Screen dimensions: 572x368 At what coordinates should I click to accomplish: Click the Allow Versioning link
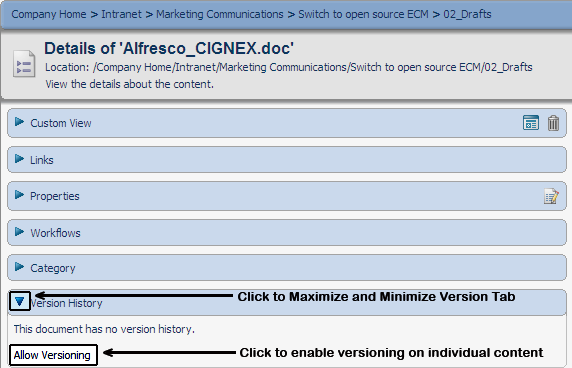pos(52,355)
